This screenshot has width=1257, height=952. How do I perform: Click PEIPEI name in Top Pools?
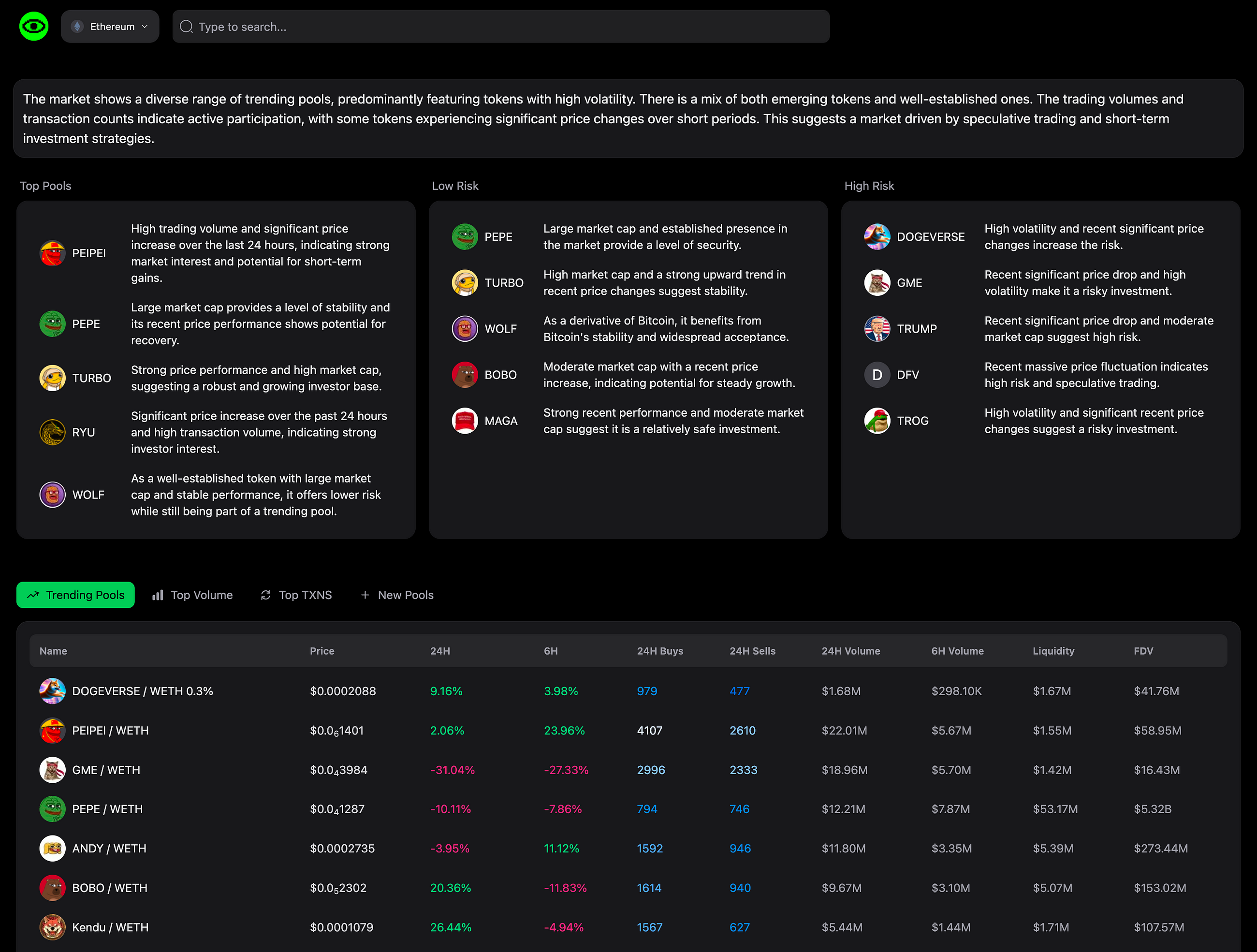pyautogui.click(x=89, y=253)
